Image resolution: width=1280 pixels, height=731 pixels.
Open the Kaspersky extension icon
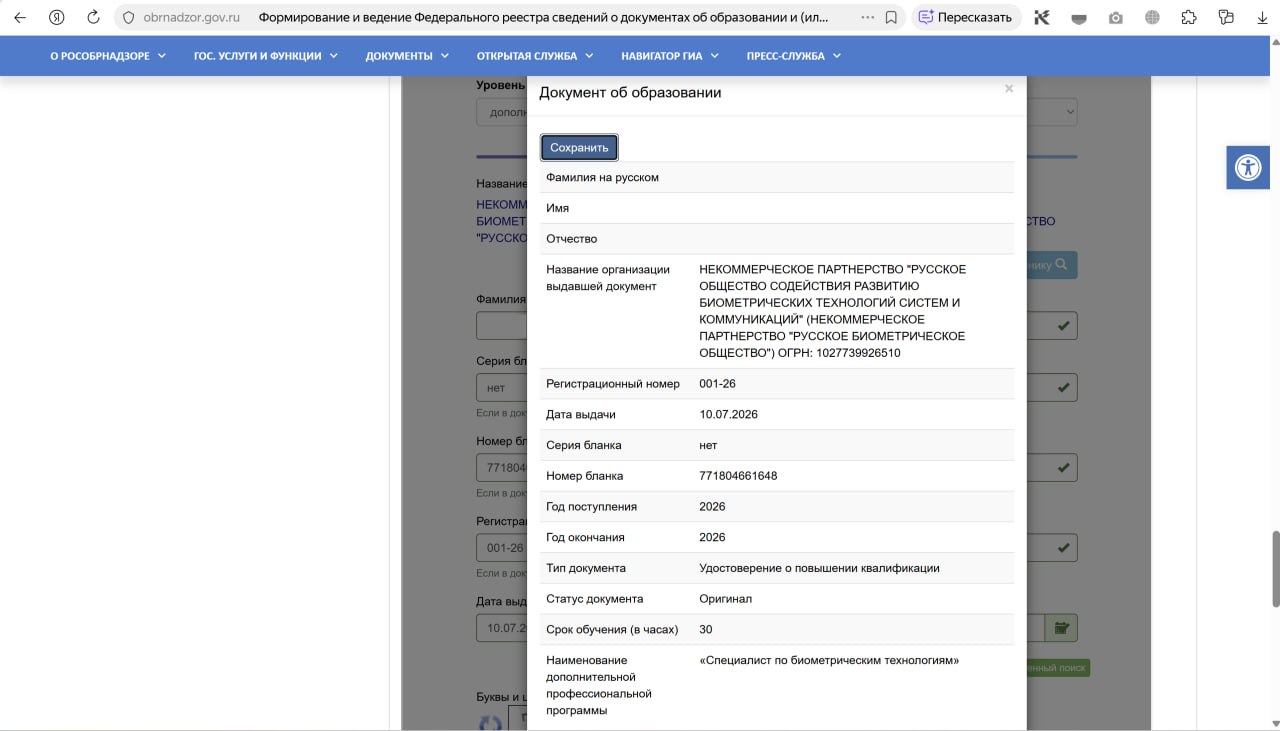(x=1042, y=18)
